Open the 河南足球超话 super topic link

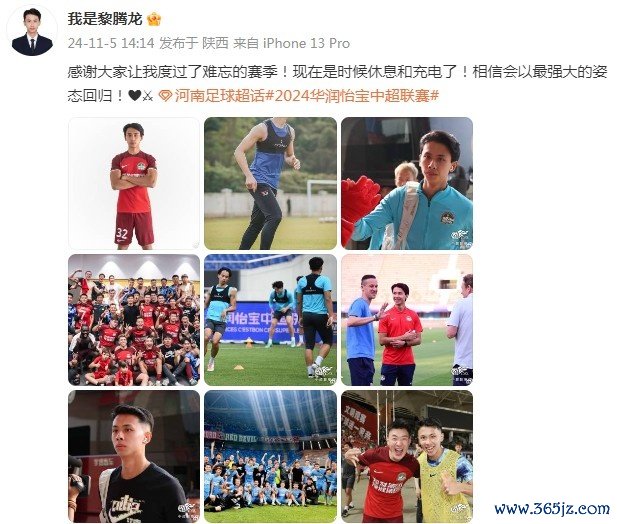coord(220,96)
